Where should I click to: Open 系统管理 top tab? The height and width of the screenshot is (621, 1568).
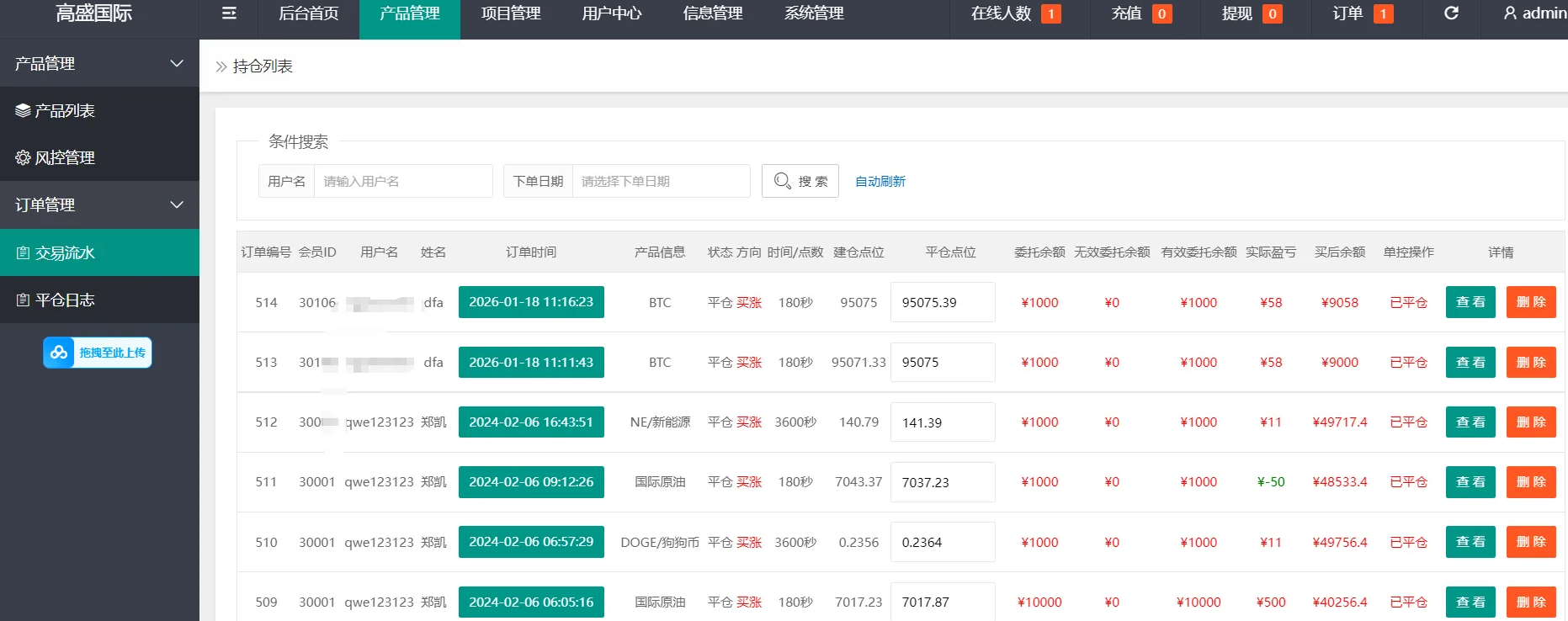point(814,13)
